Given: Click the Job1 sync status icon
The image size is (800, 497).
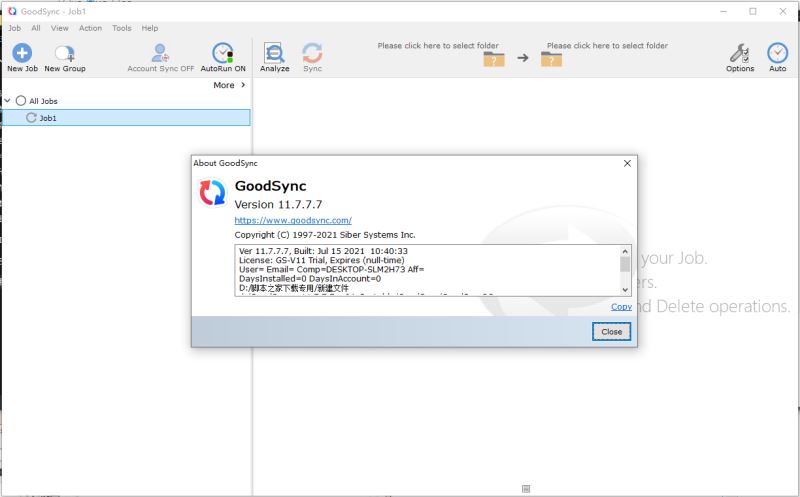Looking at the screenshot, I should click(x=31, y=118).
